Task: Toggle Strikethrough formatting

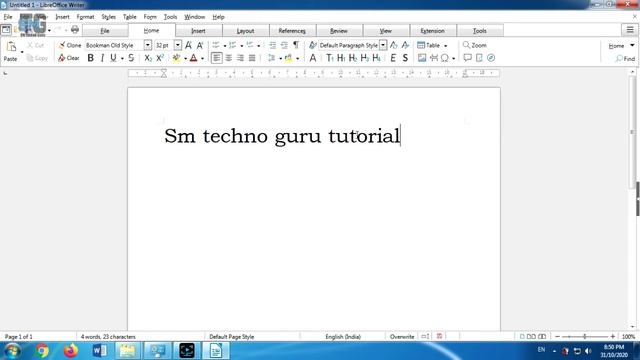Action: [x=131, y=58]
